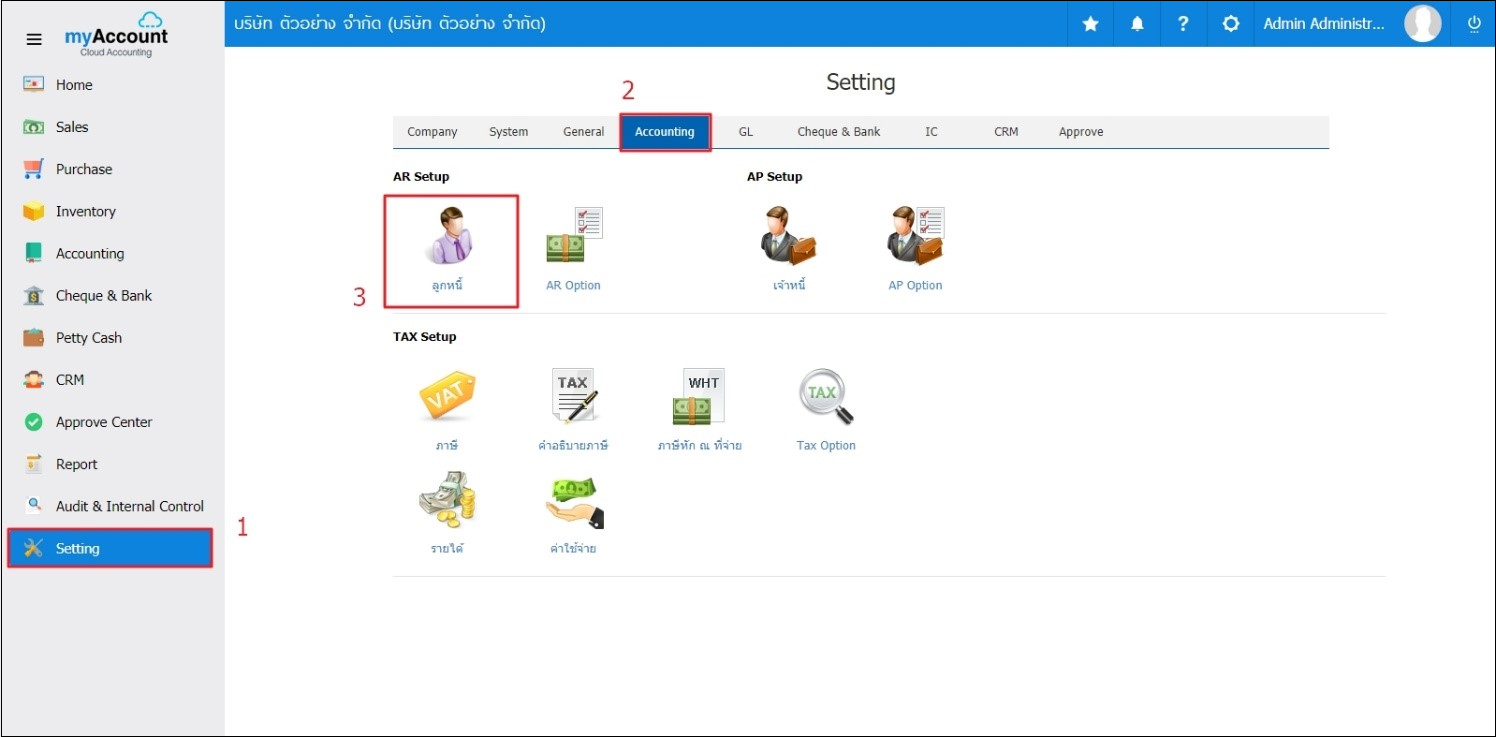Image resolution: width=1496 pixels, height=737 pixels.
Task: Click the Admin Administr... user name
Action: (1324, 24)
